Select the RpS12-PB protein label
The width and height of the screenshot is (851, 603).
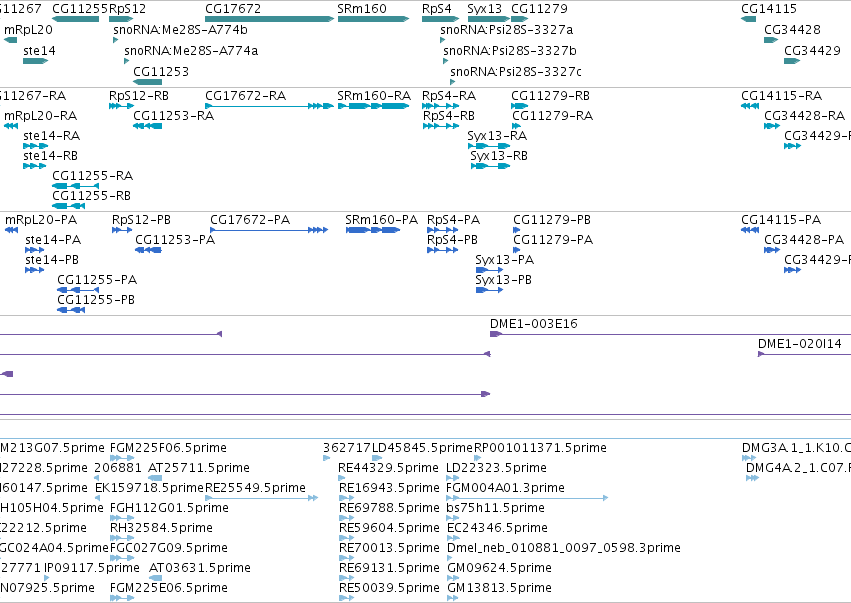142,220
